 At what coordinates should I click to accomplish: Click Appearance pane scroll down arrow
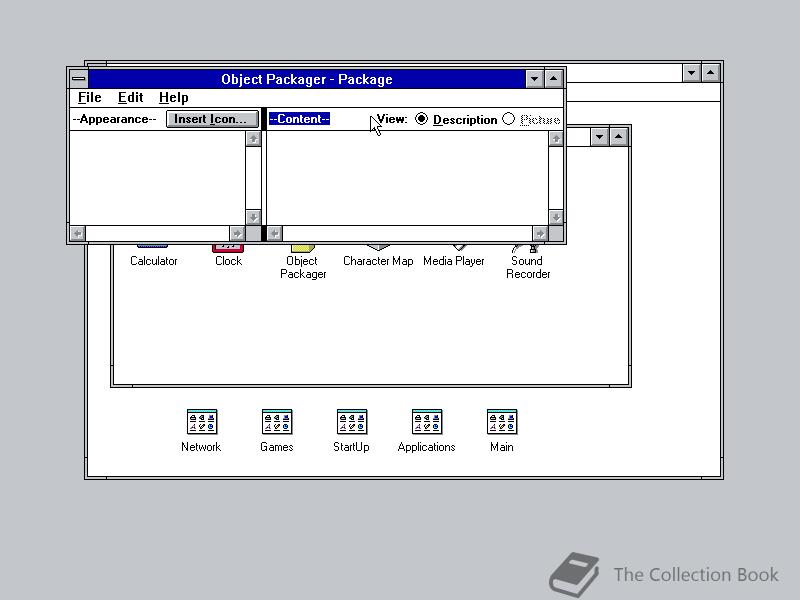pos(253,217)
